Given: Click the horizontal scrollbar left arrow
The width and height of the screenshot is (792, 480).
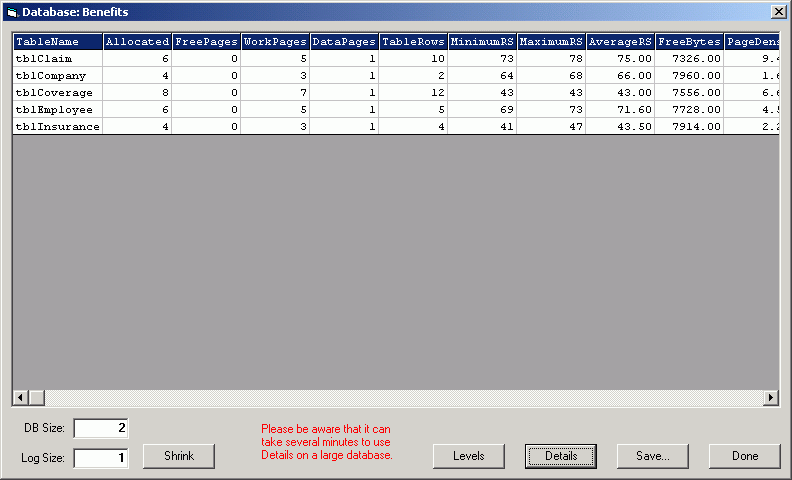Looking at the screenshot, I should pyautogui.click(x=20, y=398).
